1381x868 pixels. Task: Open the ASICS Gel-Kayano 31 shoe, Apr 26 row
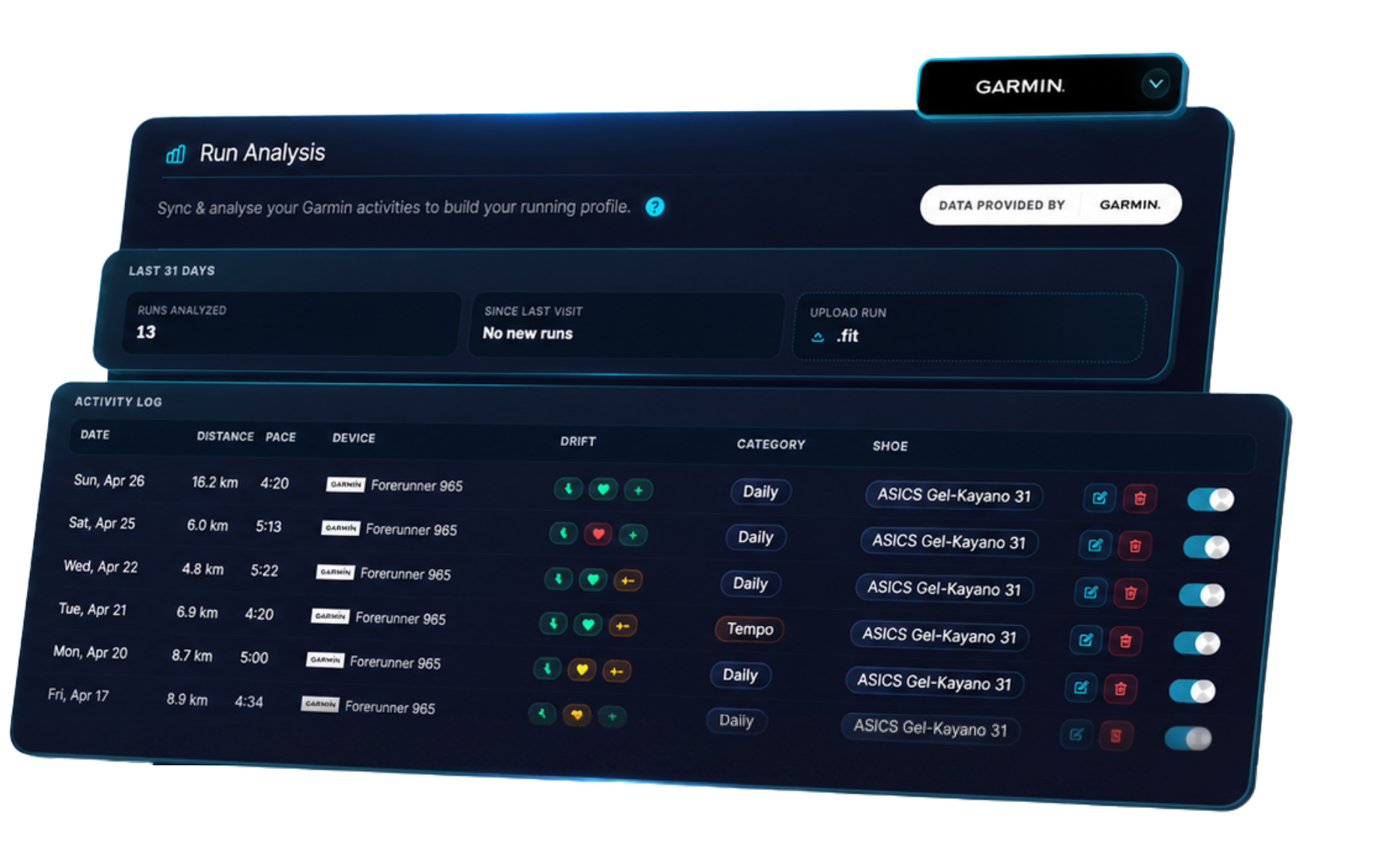[x=954, y=495]
